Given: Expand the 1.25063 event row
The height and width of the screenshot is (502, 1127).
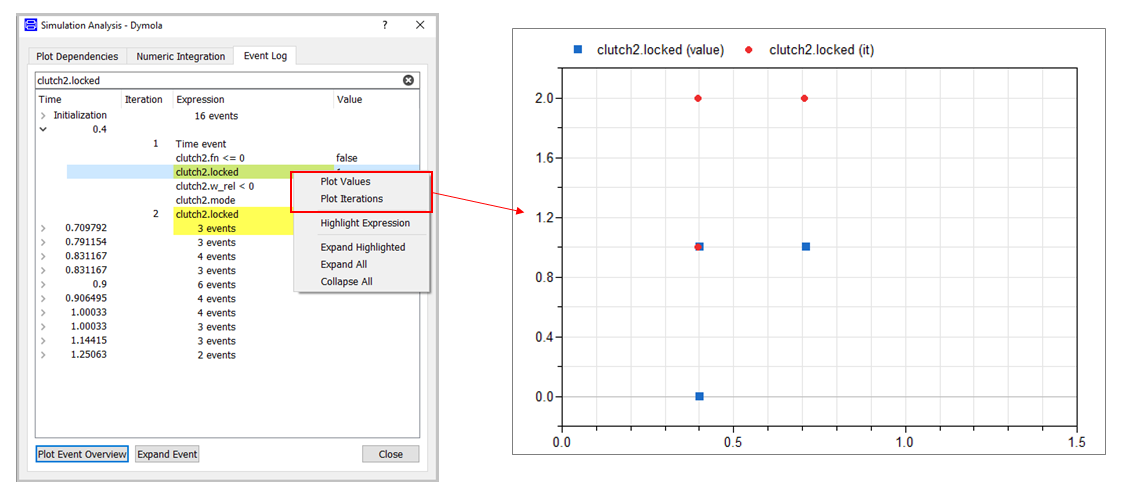Looking at the screenshot, I should click(43, 355).
